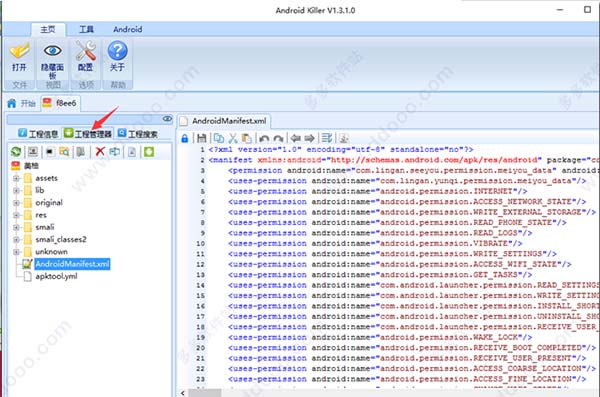Open the Android ribbon tab
The width and height of the screenshot is (600, 397).
coord(128,29)
